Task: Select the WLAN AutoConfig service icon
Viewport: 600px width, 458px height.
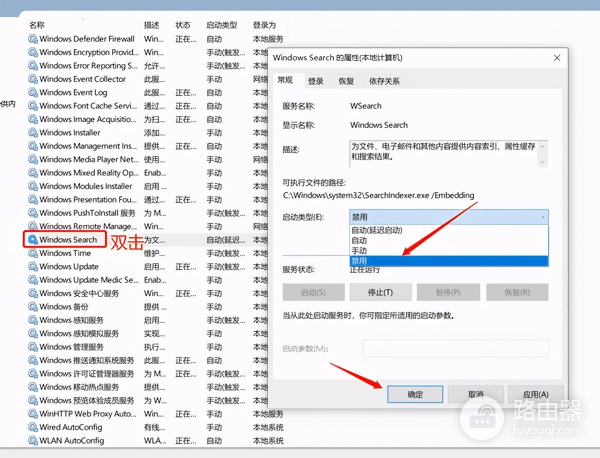Action: [x=33, y=440]
